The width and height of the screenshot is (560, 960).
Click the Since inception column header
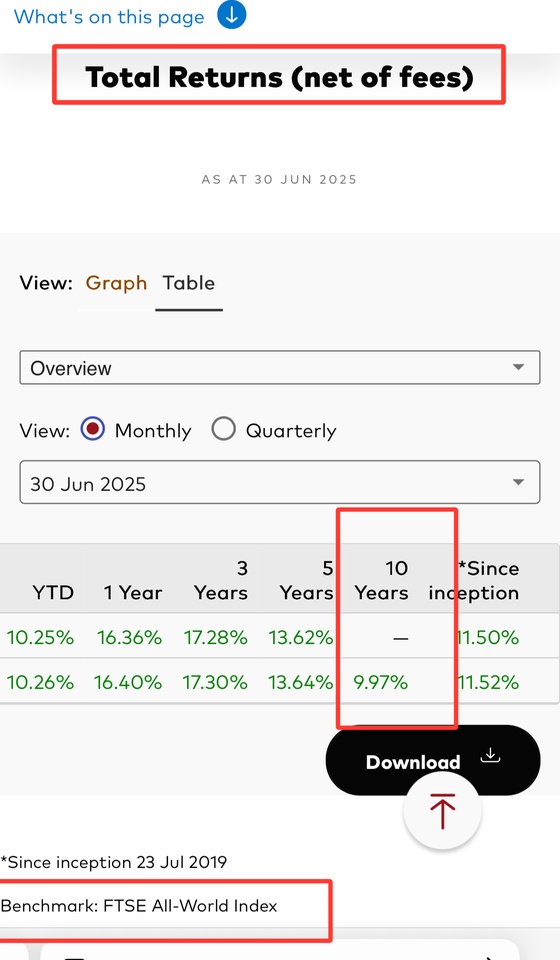point(474,580)
